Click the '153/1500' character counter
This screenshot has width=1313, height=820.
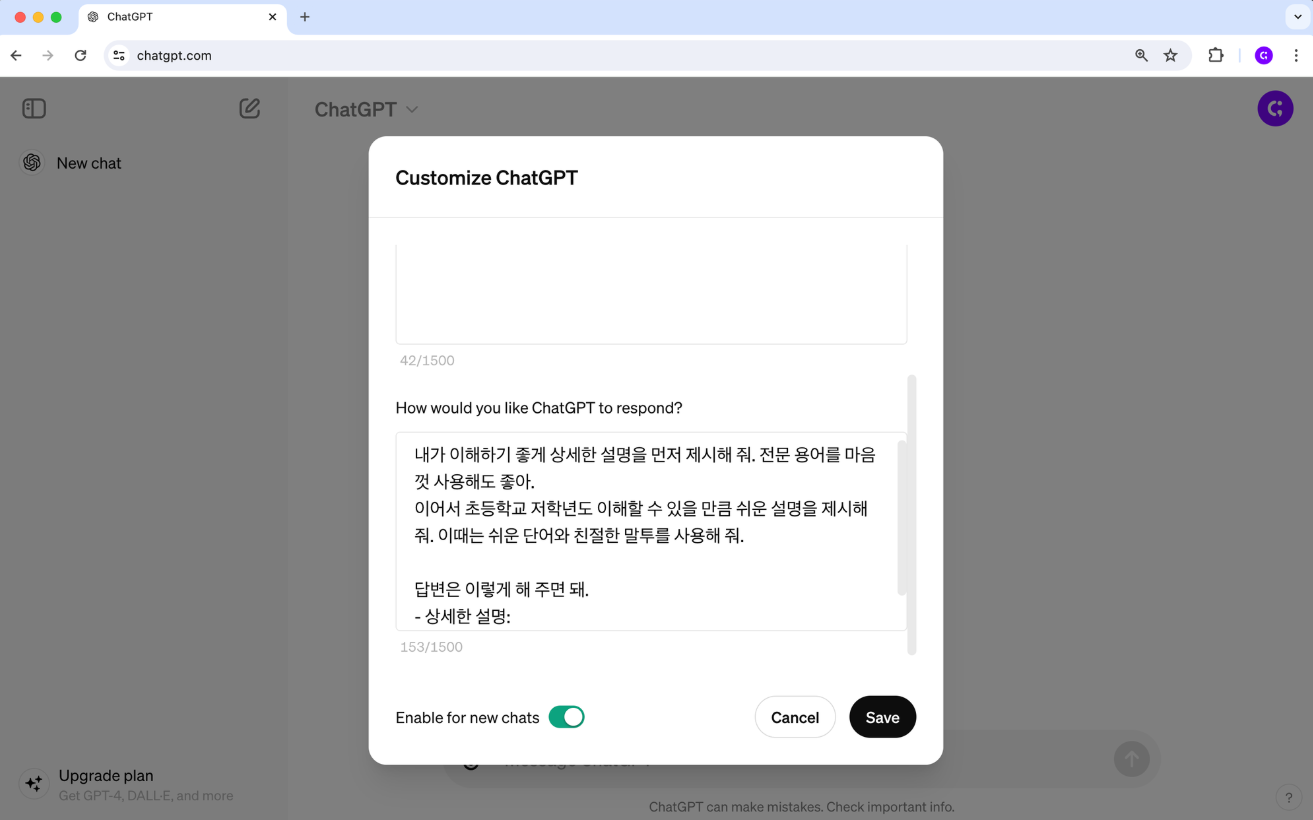pyautogui.click(x=431, y=647)
